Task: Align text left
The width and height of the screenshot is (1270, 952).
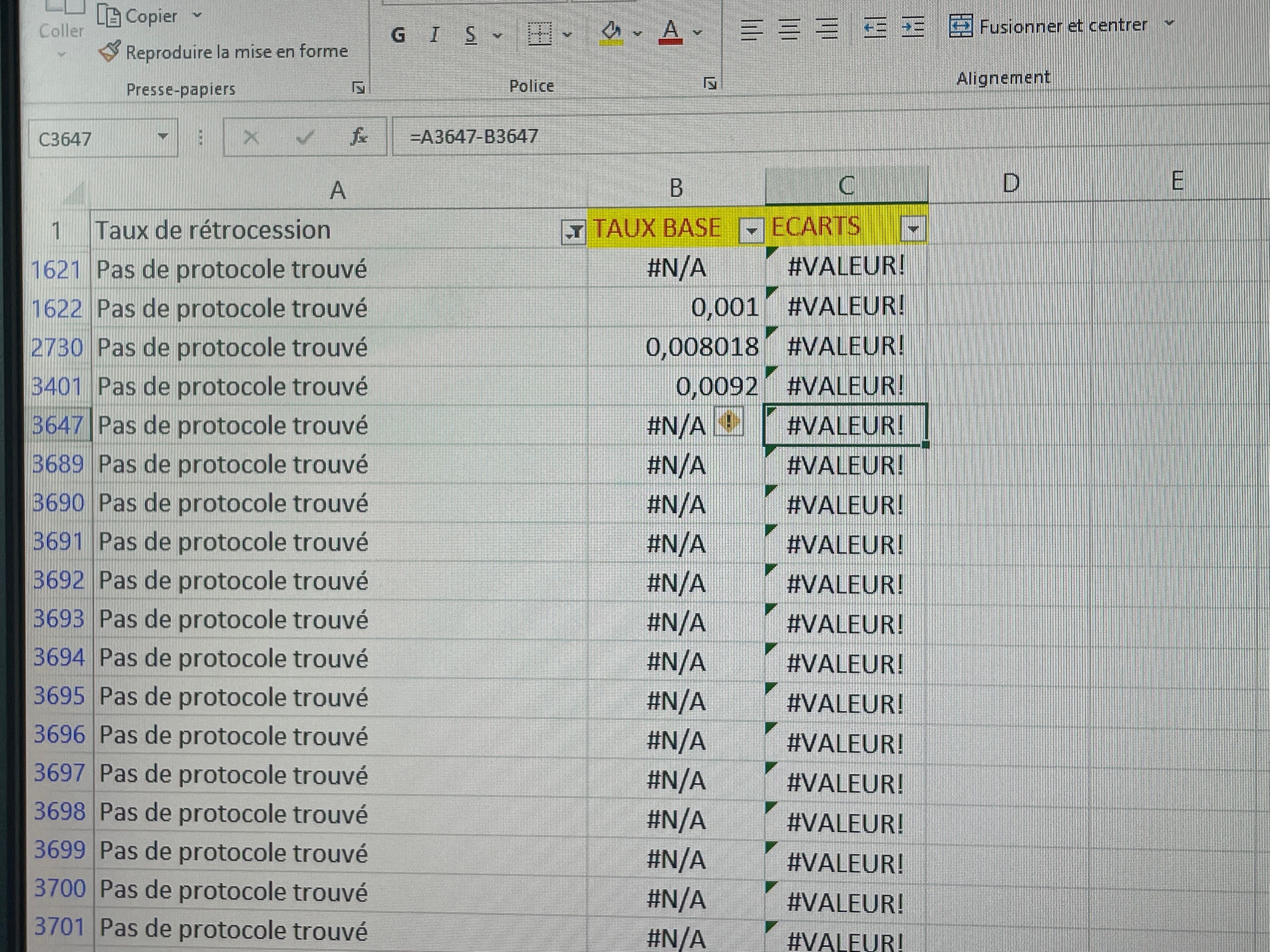Action: (x=751, y=29)
